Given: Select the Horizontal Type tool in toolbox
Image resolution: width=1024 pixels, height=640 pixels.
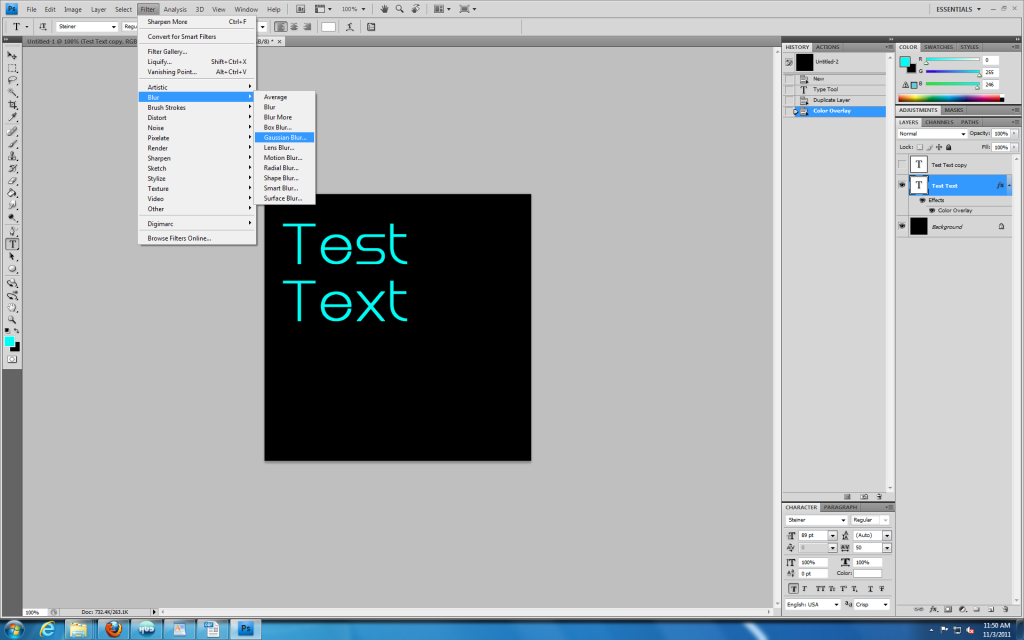Looking at the screenshot, I should [x=12, y=244].
